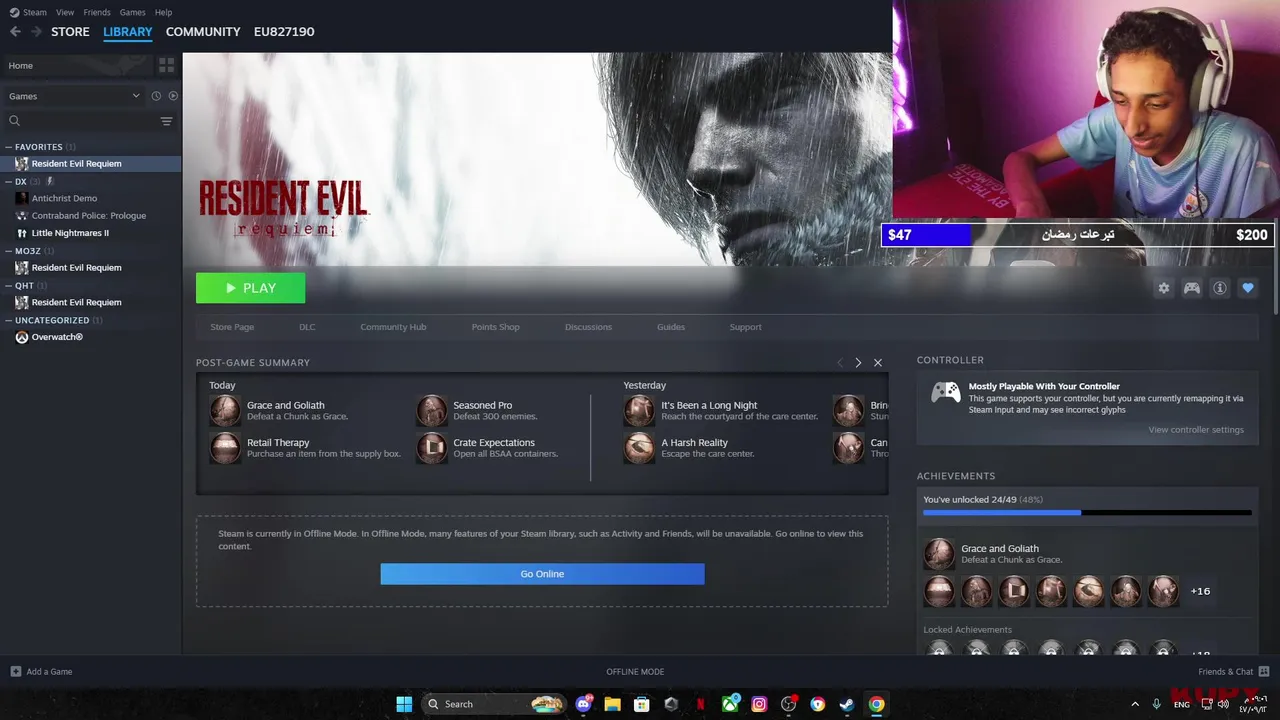This screenshot has height=720, width=1280.
Task: Open game info icon
Action: click(1220, 288)
